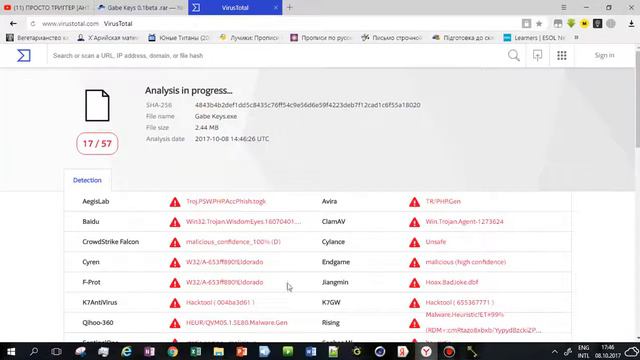The height and width of the screenshot is (360, 640).
Task: Expand the bookmarks bar overflow chevron
Action: 576,38
